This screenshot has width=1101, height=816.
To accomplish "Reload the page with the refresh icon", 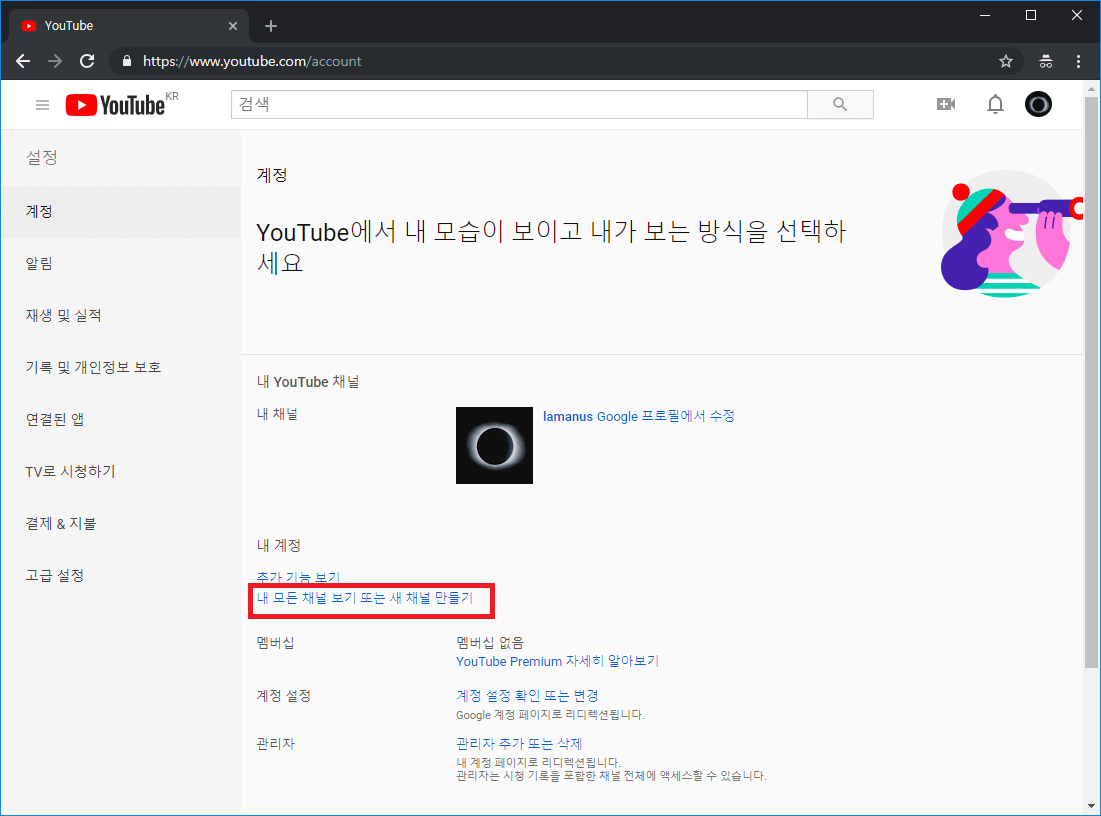I will [87, 61].
